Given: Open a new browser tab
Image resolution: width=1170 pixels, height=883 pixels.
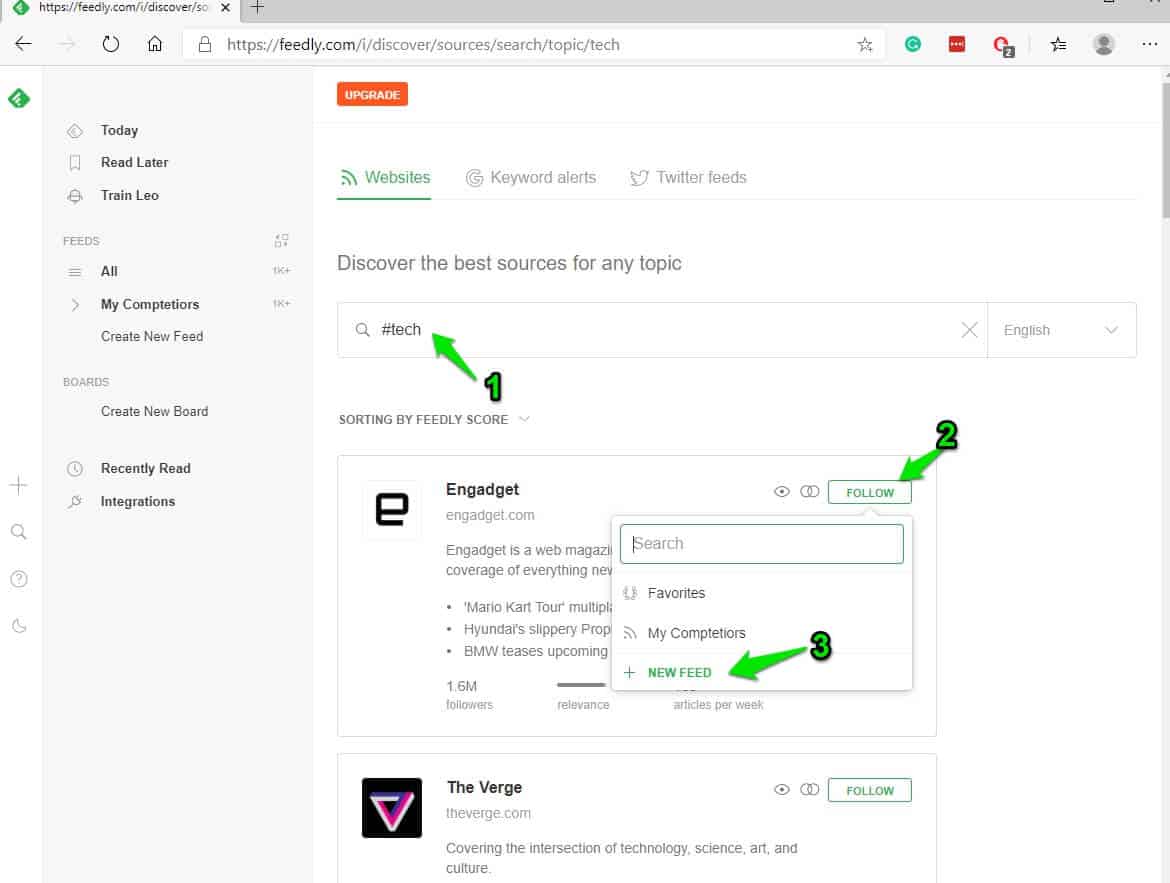Looking at the screenshot, I should point(257,7).
